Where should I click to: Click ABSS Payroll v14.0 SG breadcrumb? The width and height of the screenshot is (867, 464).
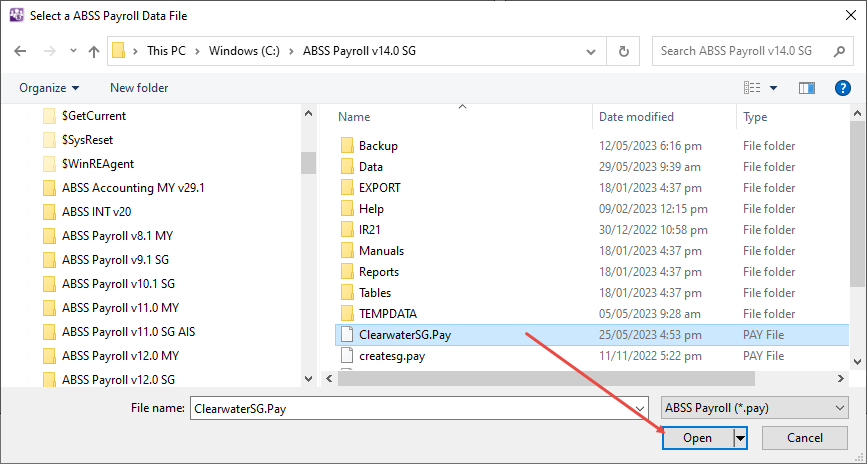point(359,51)
